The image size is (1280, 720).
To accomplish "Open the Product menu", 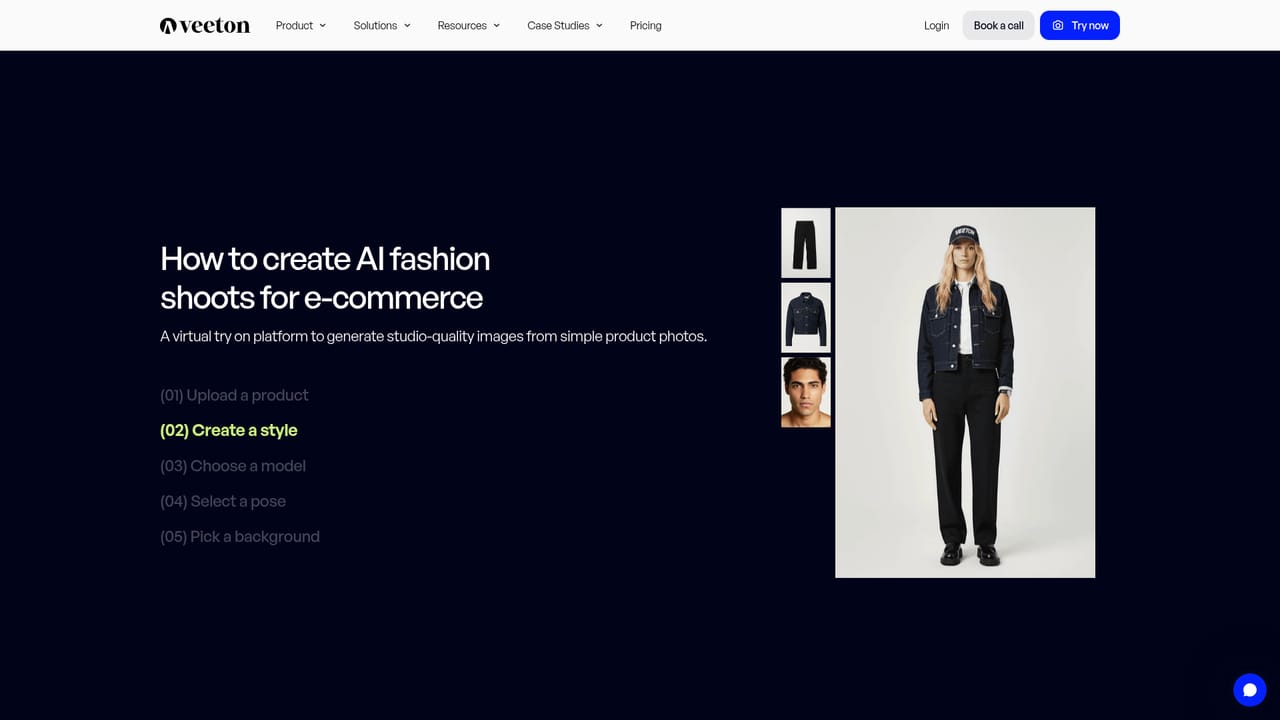I will 301,26.
